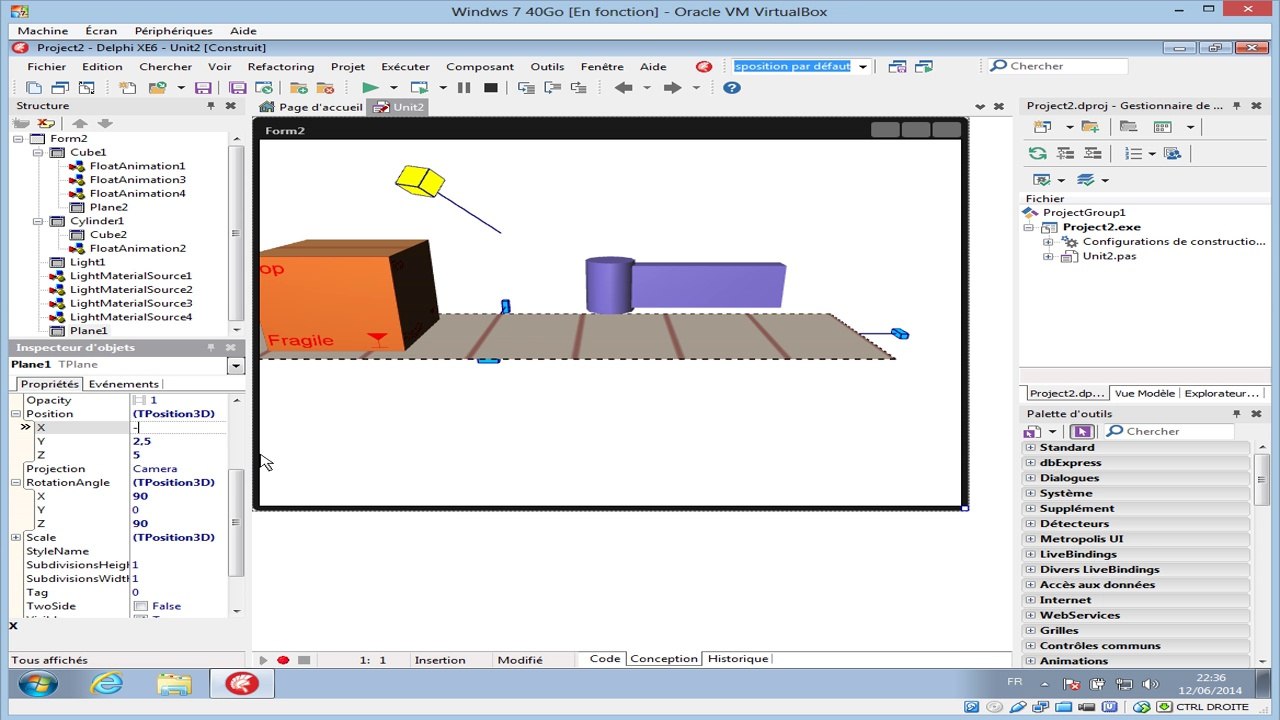Pin the Inspecteur d'objets panel
The height and width of the screenshot is (720, 1280).
211,348
